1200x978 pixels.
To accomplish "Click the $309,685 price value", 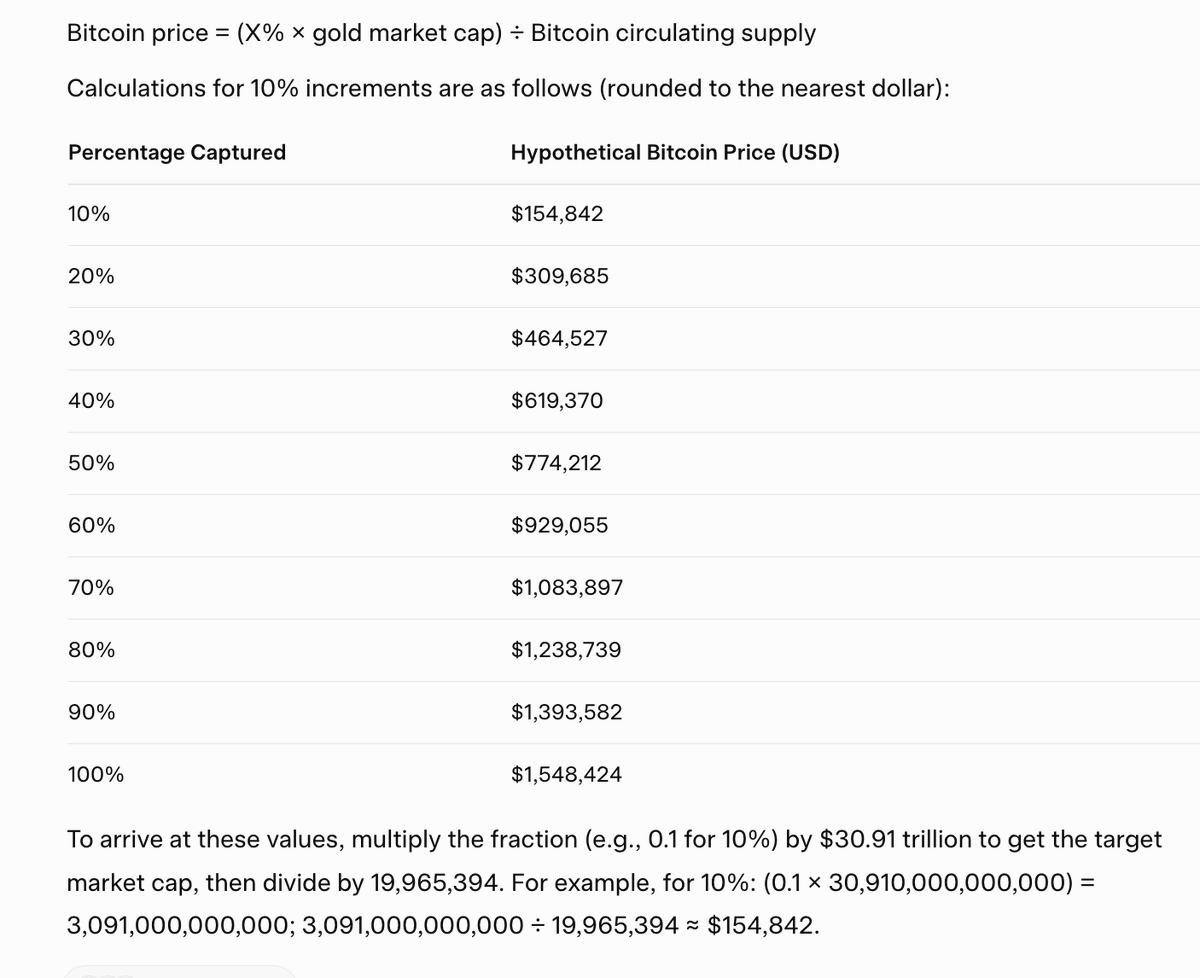I will click(x=559, y=276).
